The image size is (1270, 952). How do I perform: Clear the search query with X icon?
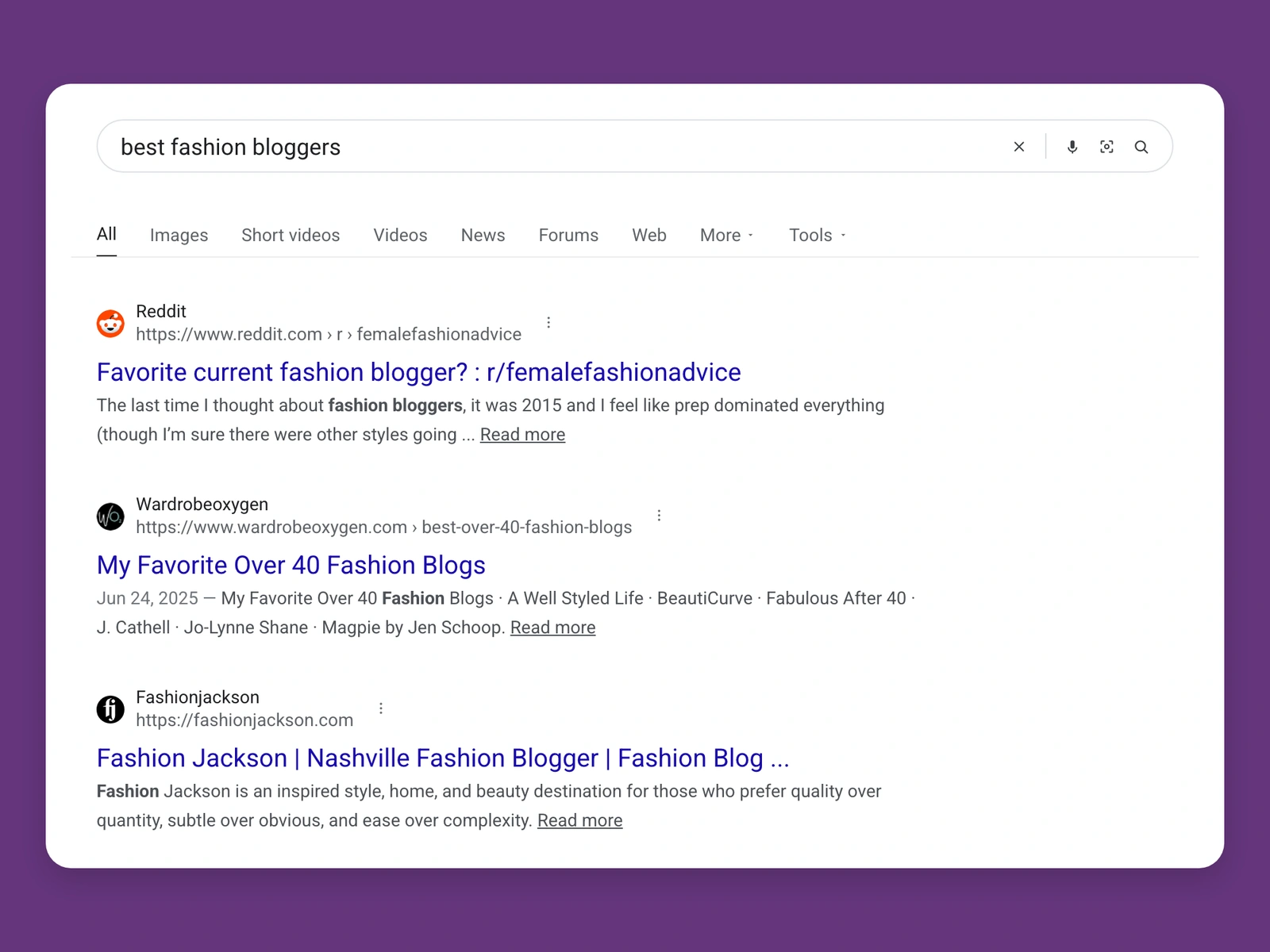(1019, 147)
